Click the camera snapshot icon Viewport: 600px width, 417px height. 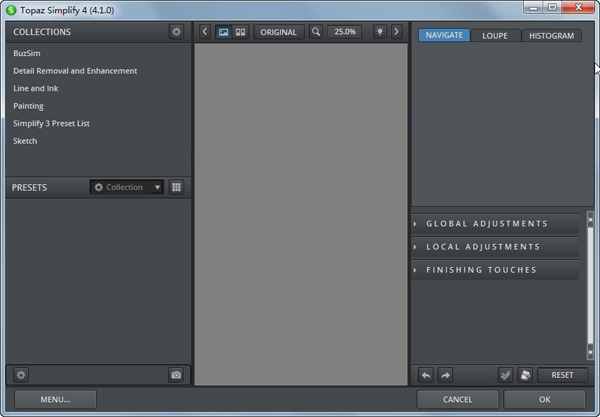(x=176, y=375)
